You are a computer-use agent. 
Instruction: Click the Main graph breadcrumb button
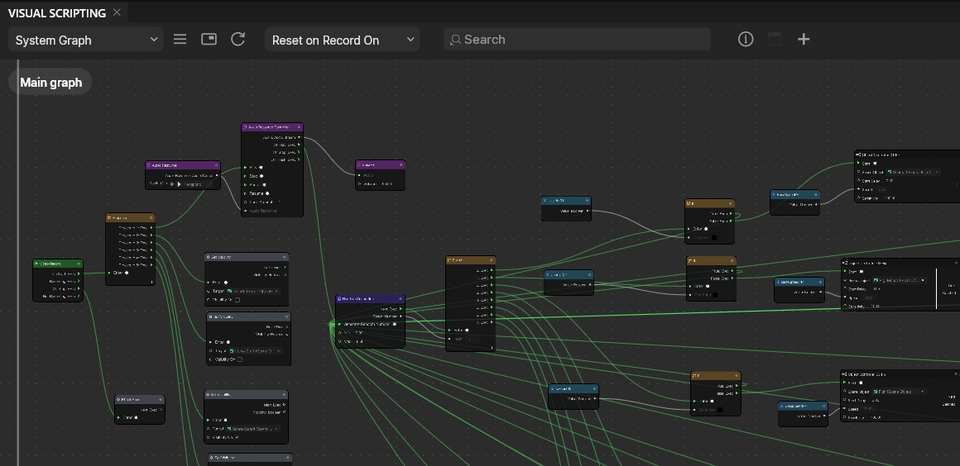[x=51, y=82]
